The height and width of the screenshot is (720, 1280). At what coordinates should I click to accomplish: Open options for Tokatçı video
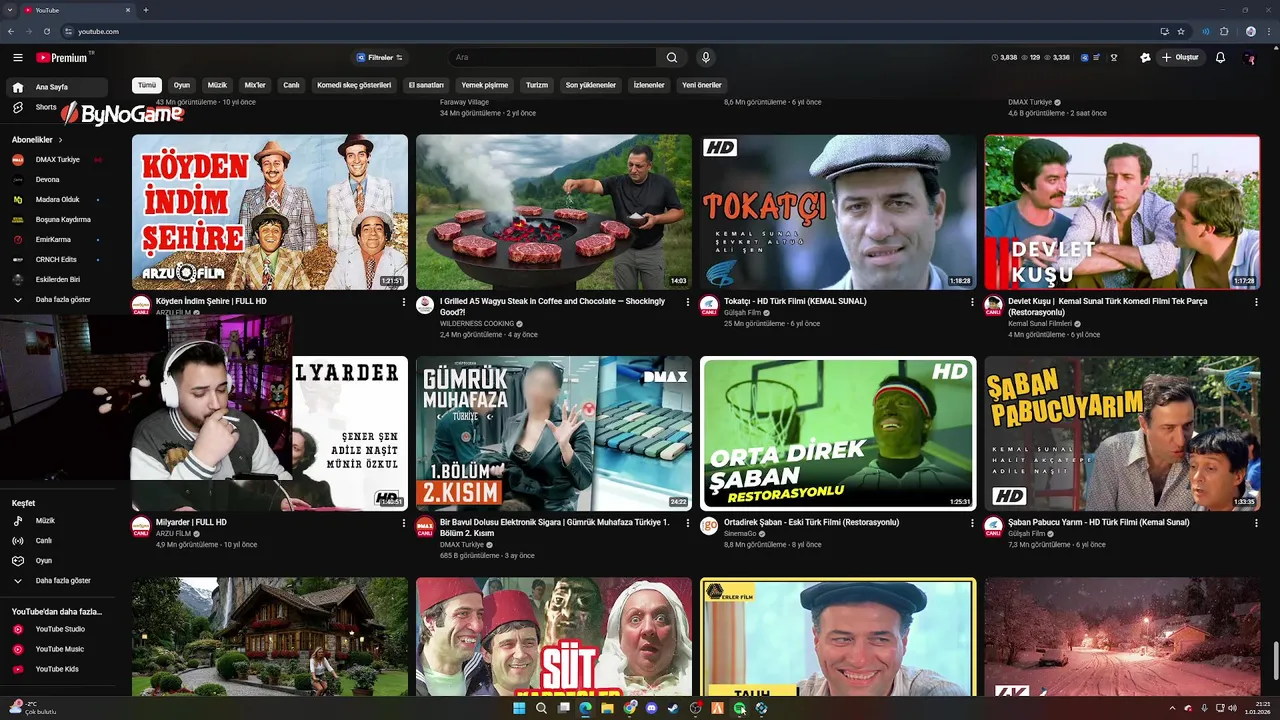click(972, 302)
